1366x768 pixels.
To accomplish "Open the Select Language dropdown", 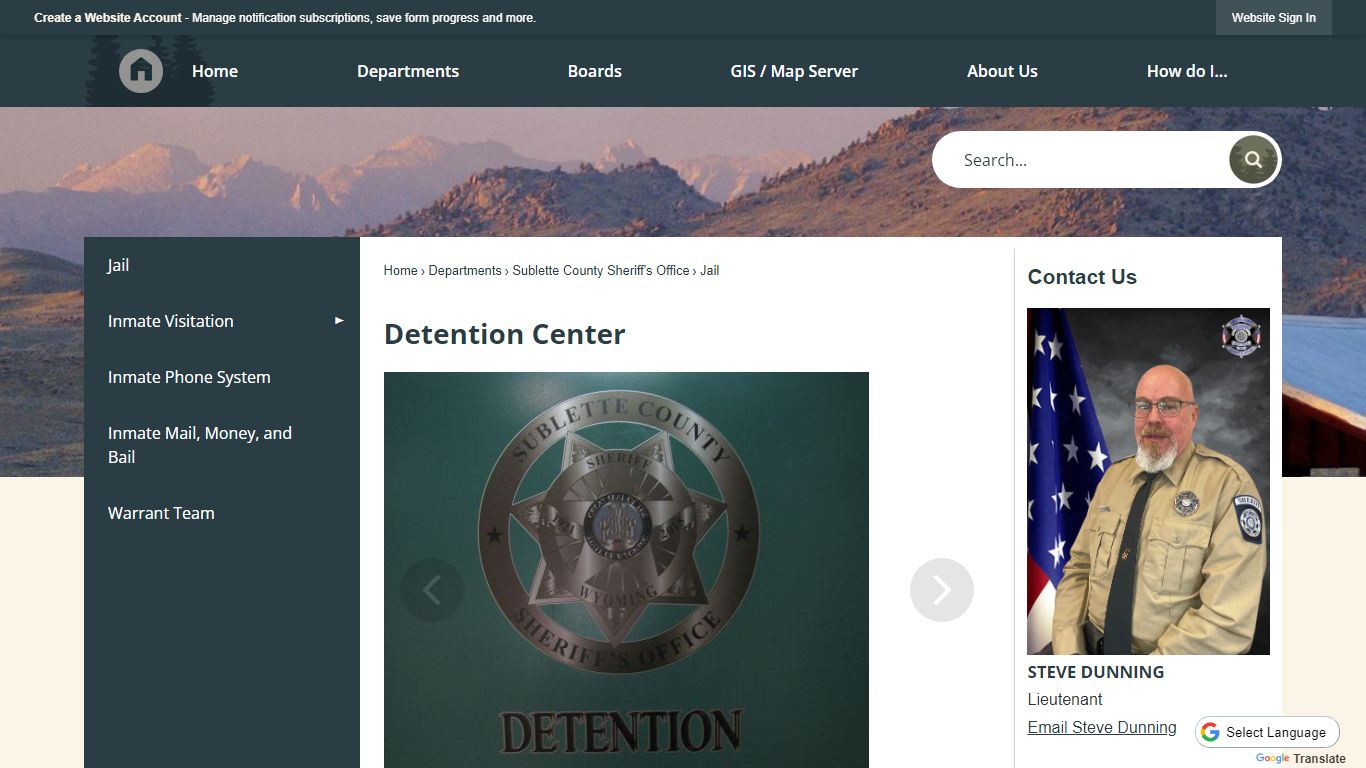I will [x=1267, y=732].
